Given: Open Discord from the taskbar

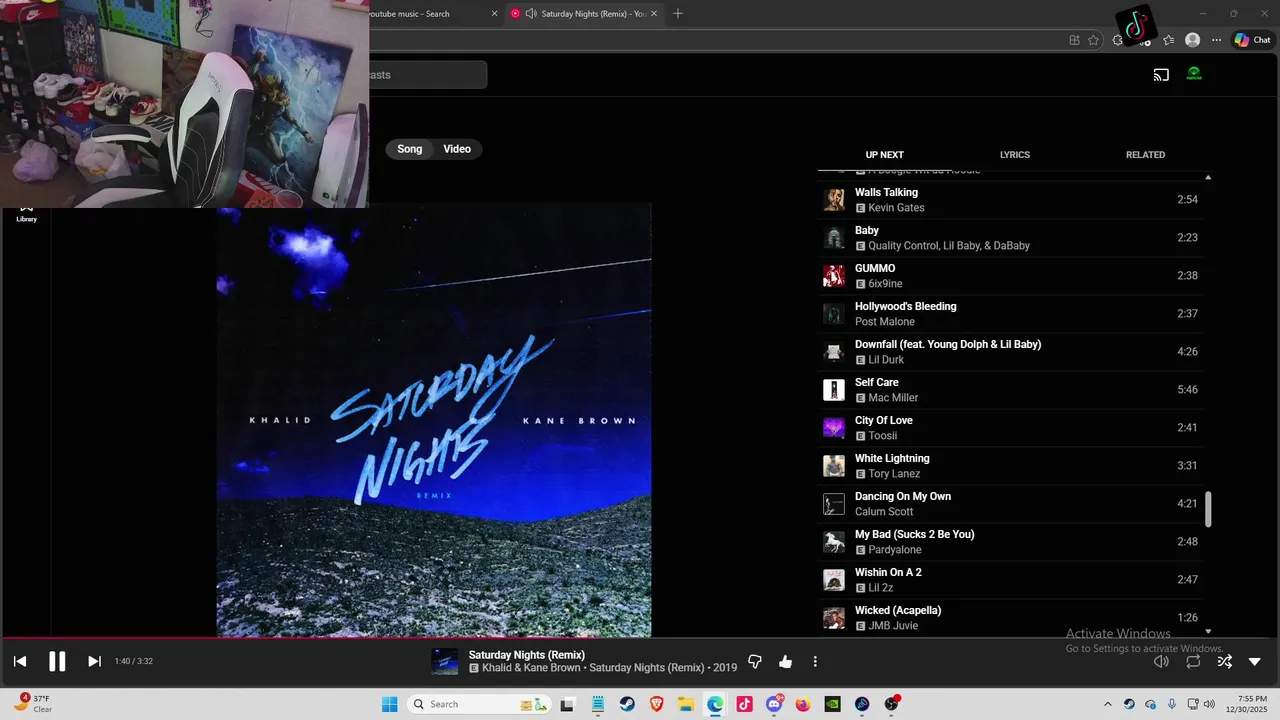Looking at the screenshot, I should (x=774, y=704).
